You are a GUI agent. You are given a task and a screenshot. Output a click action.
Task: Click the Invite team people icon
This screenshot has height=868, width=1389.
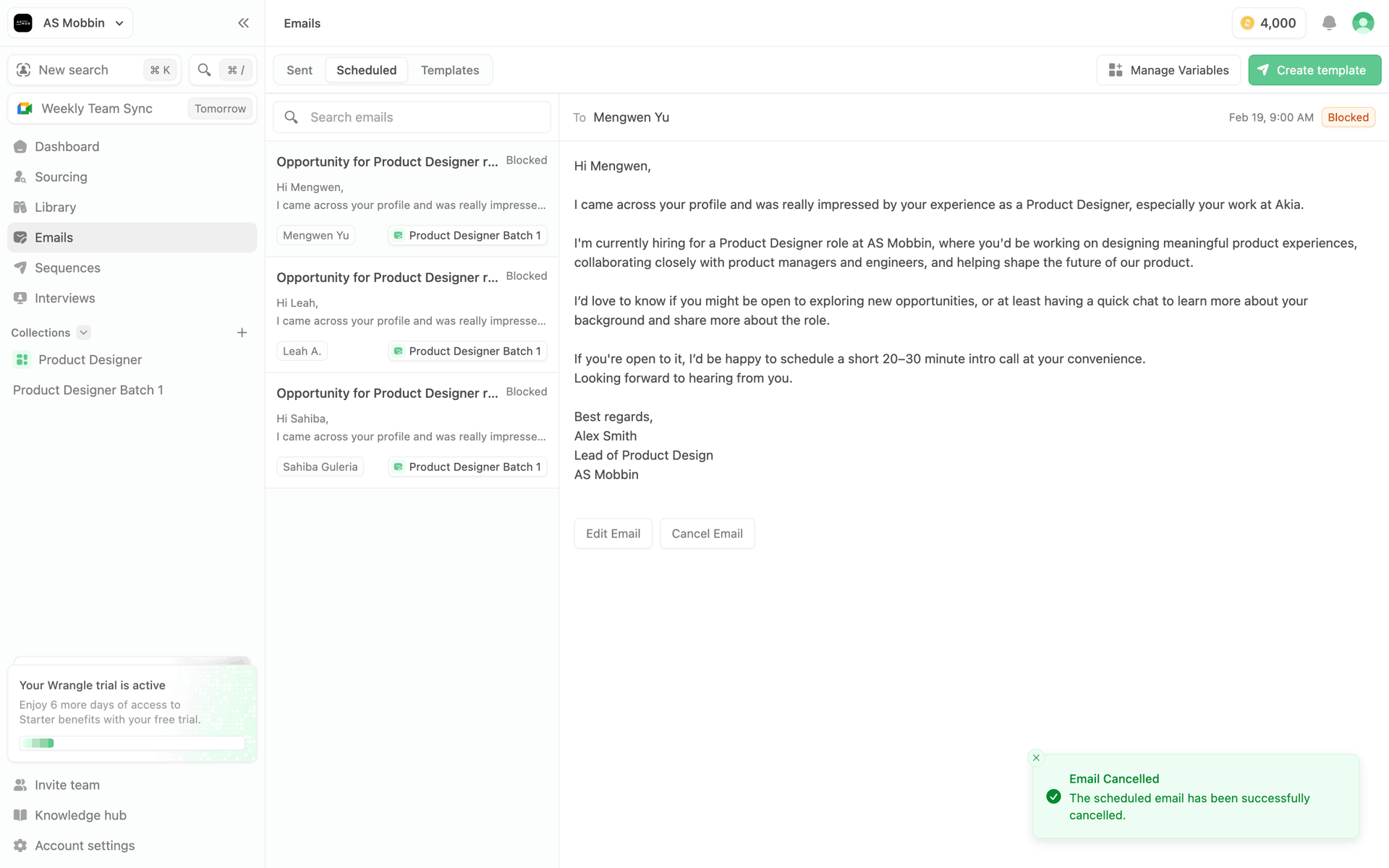(20, 786)
